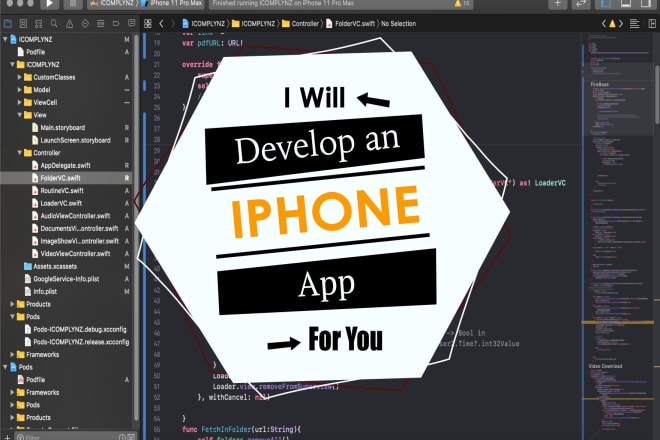Jump to the next issue in jump bar
This screenshot has width=660, height=440.
pos(621,24)
